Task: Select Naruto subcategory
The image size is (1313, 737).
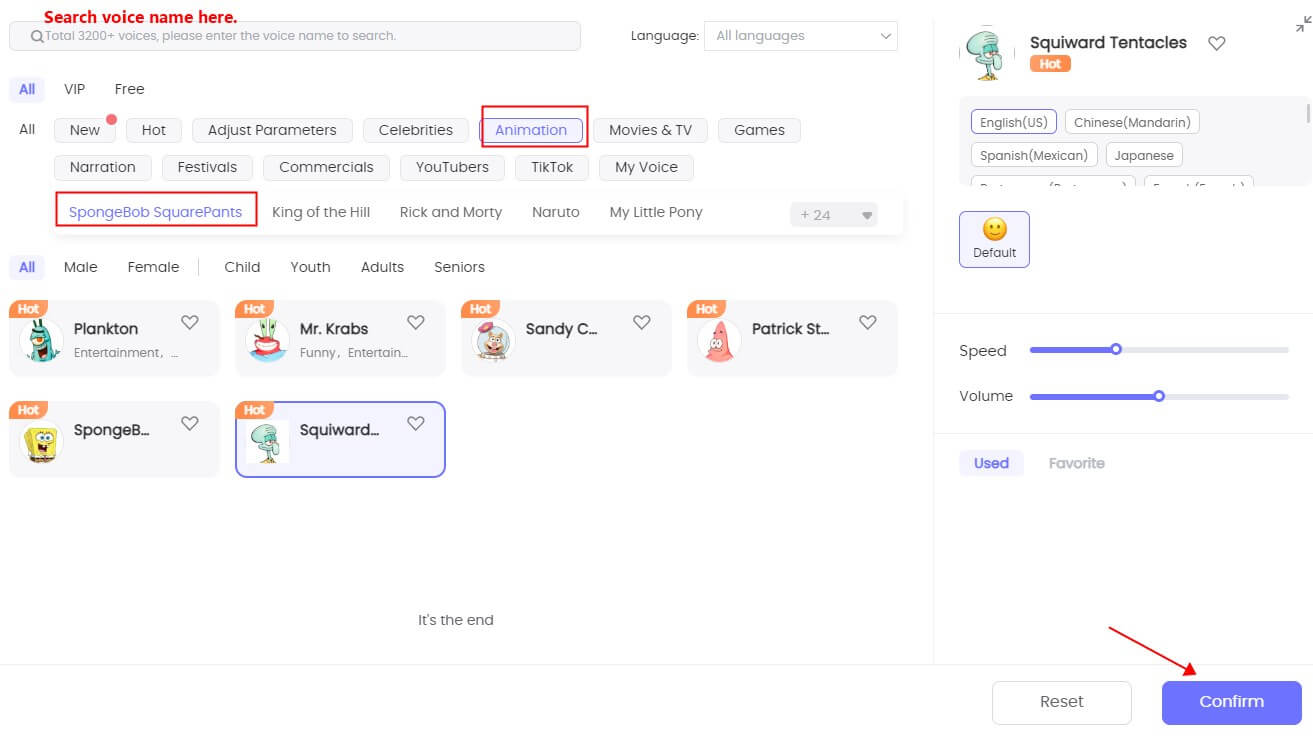Action: (x=556, y=212)
